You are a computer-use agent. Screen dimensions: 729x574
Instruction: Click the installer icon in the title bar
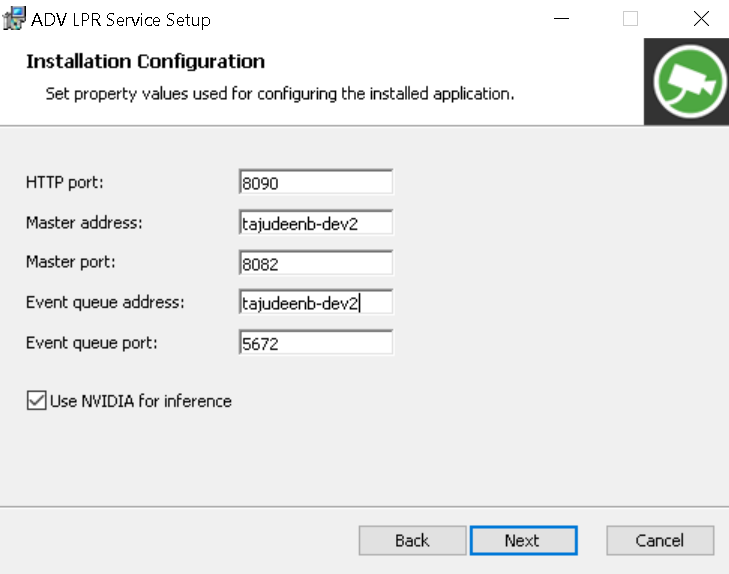[x=14, y=19]
